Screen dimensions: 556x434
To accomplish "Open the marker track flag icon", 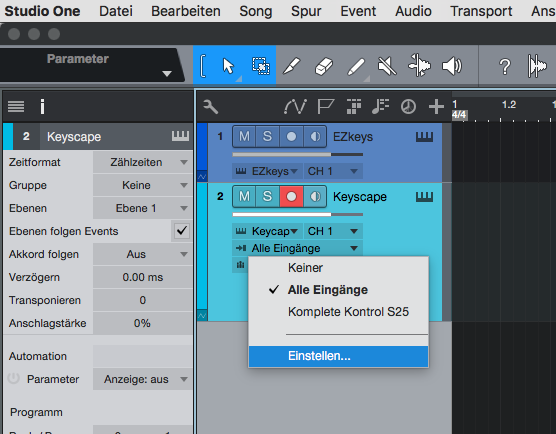I will point(326,106).
